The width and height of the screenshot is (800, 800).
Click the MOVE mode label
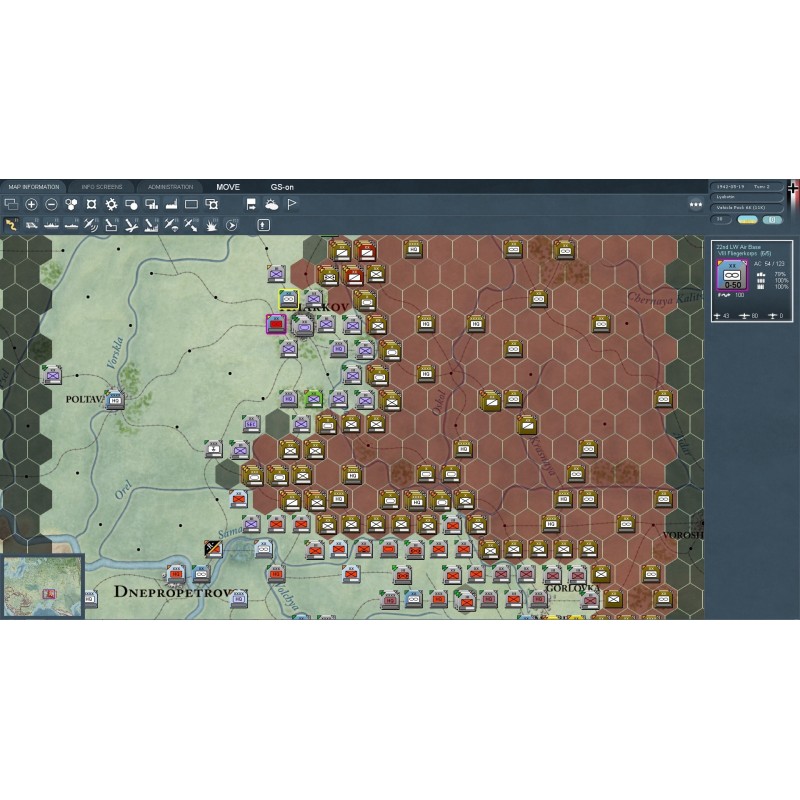click(228, 187)
